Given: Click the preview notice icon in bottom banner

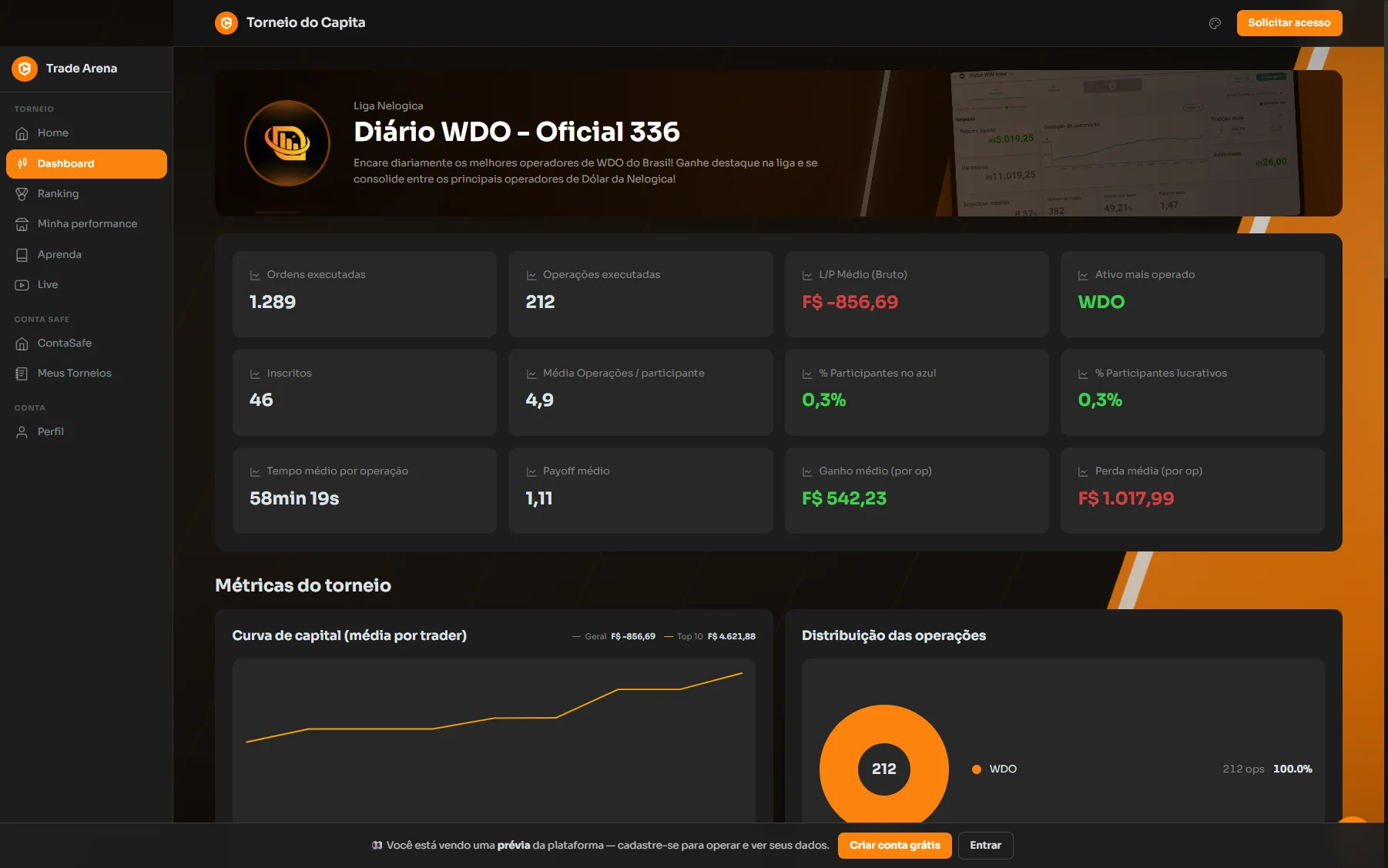Looking at the screenshot, I should pos(377,846).
